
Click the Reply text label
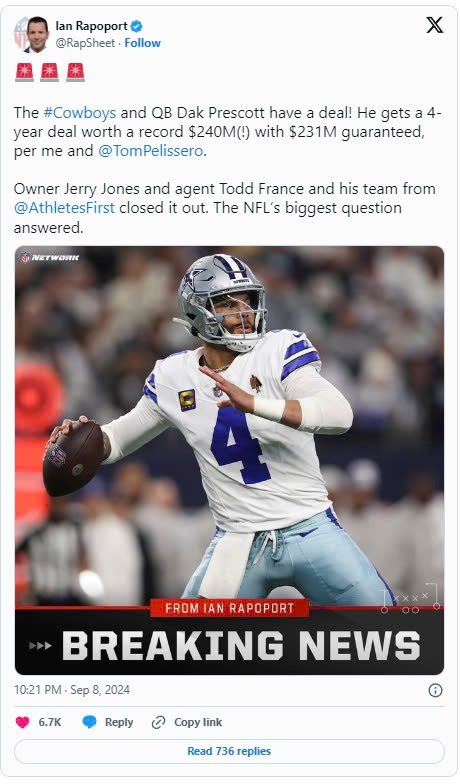(x=119, y=722)
